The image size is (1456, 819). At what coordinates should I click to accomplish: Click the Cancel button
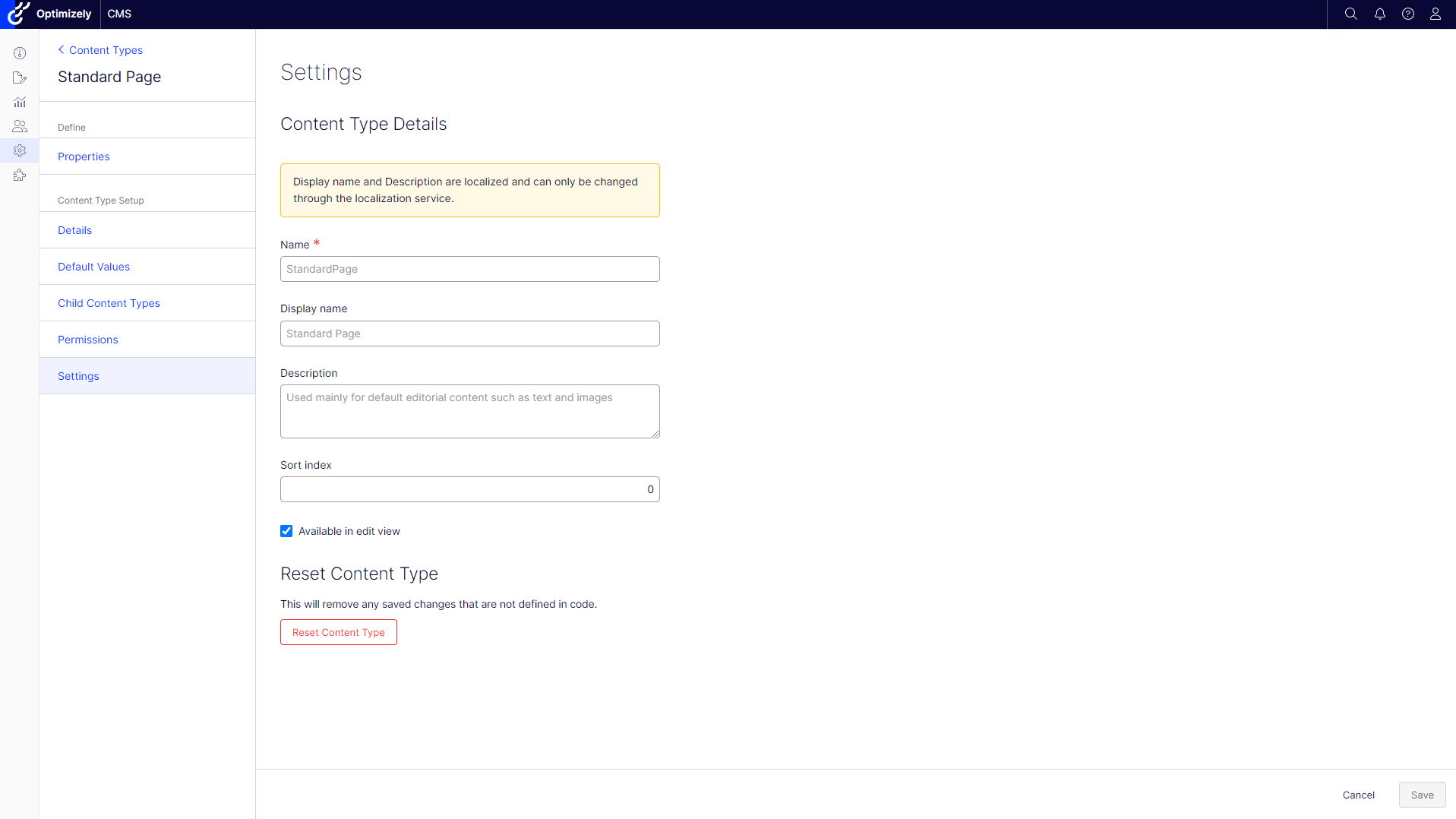pyautogui.click(x=1358, y=795)
